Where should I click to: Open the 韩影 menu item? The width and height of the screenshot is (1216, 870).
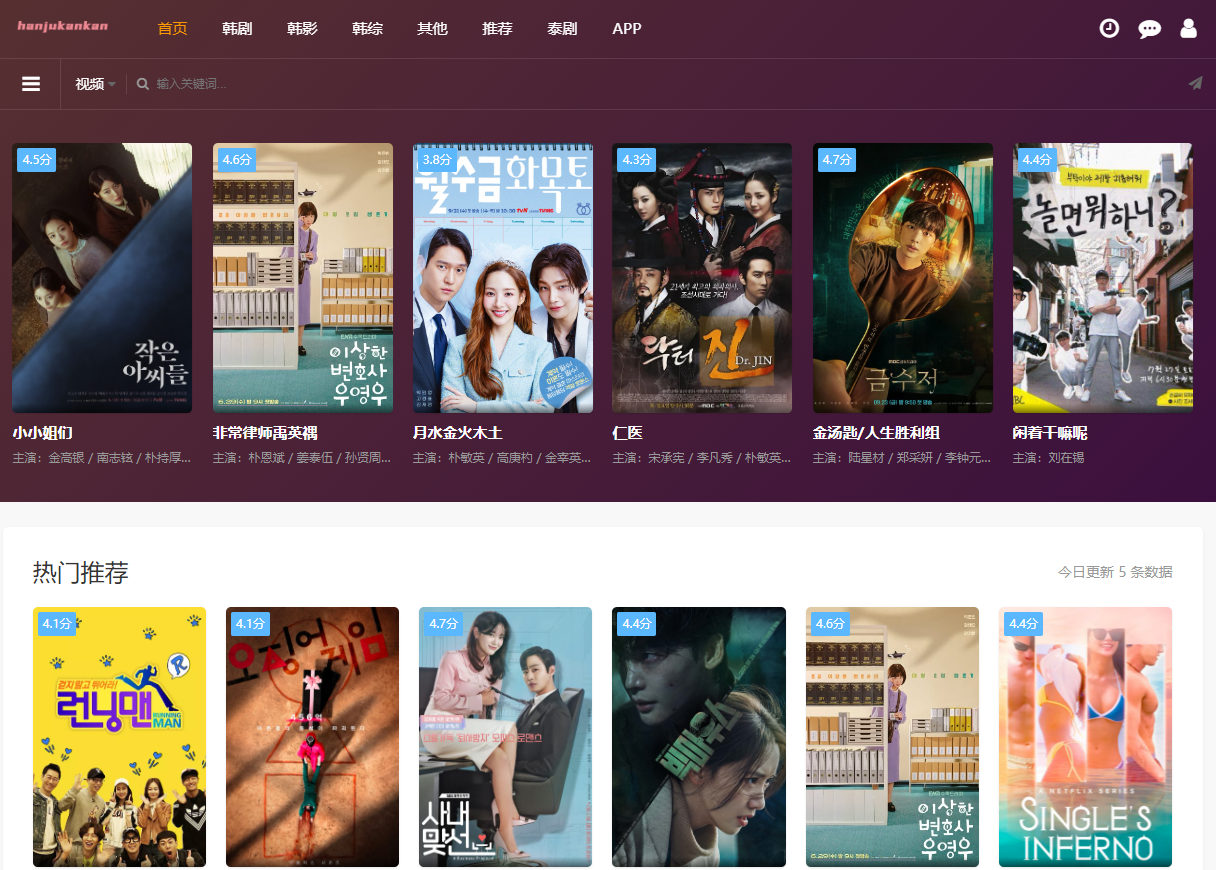coord(302,29)
